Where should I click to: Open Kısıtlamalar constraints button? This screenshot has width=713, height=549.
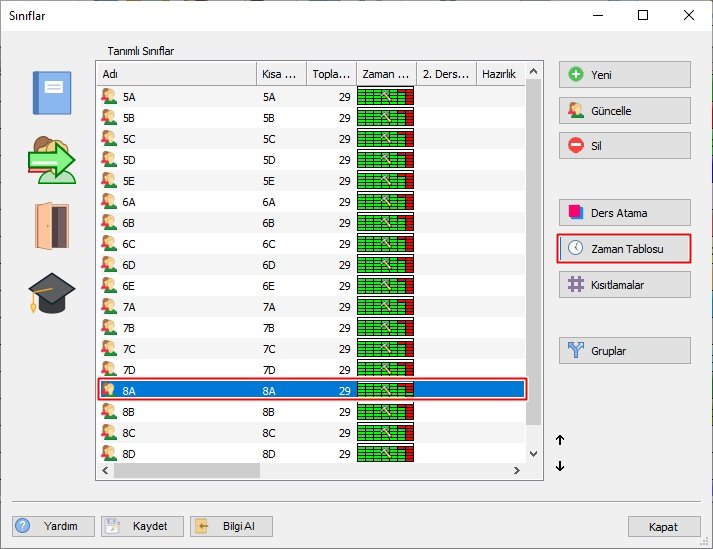625,285
